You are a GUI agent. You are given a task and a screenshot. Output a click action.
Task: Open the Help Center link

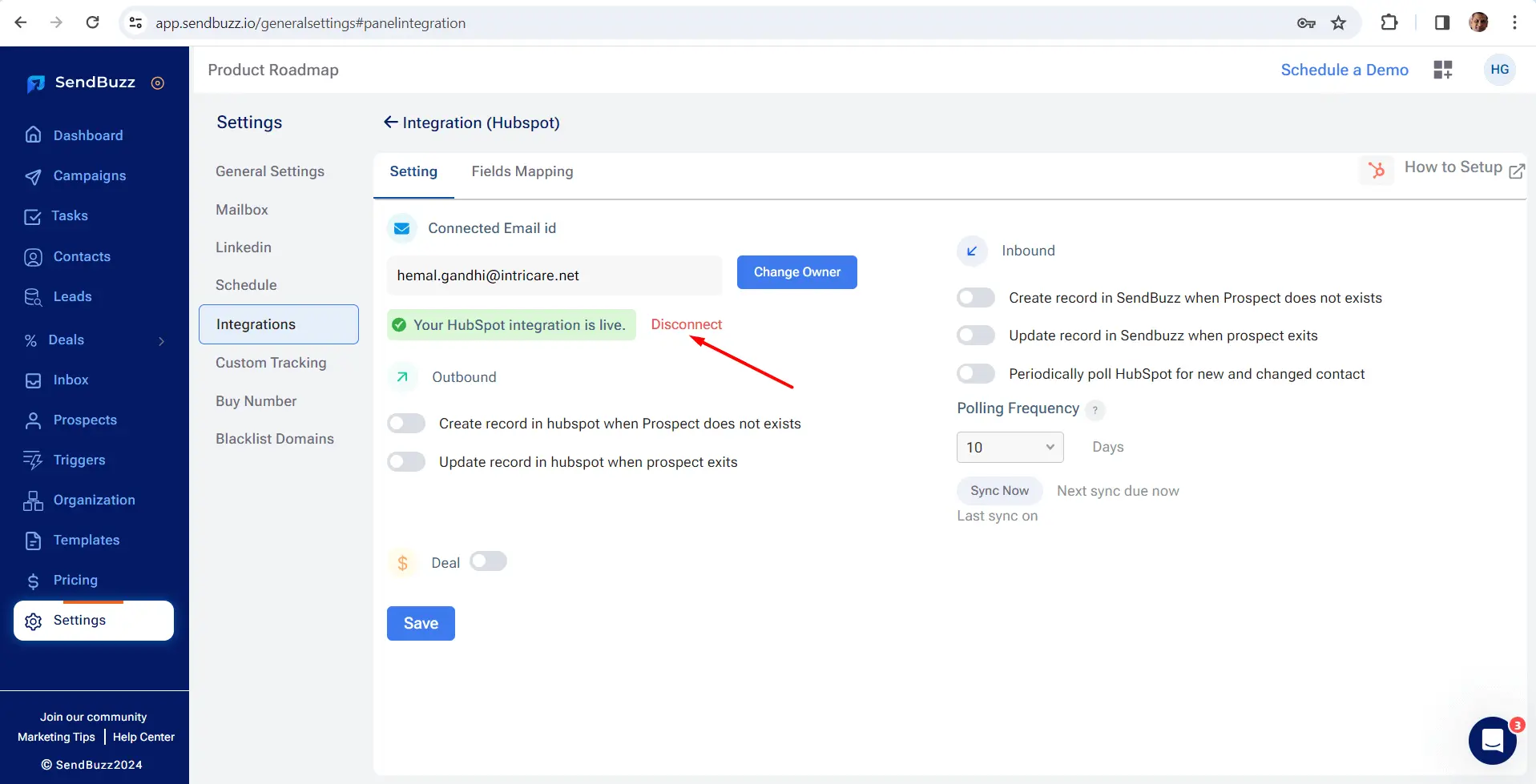pyautogui.click(x=143, y=738)
